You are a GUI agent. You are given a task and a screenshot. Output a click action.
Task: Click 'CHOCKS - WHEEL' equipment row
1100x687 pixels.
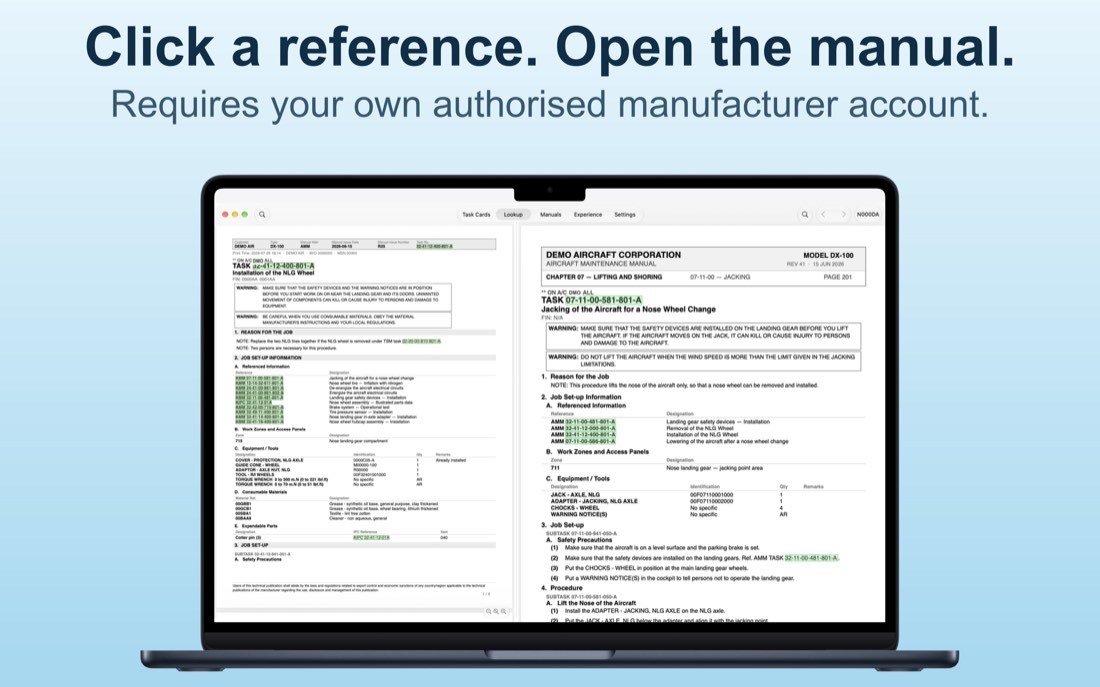(x=575, y=508)
